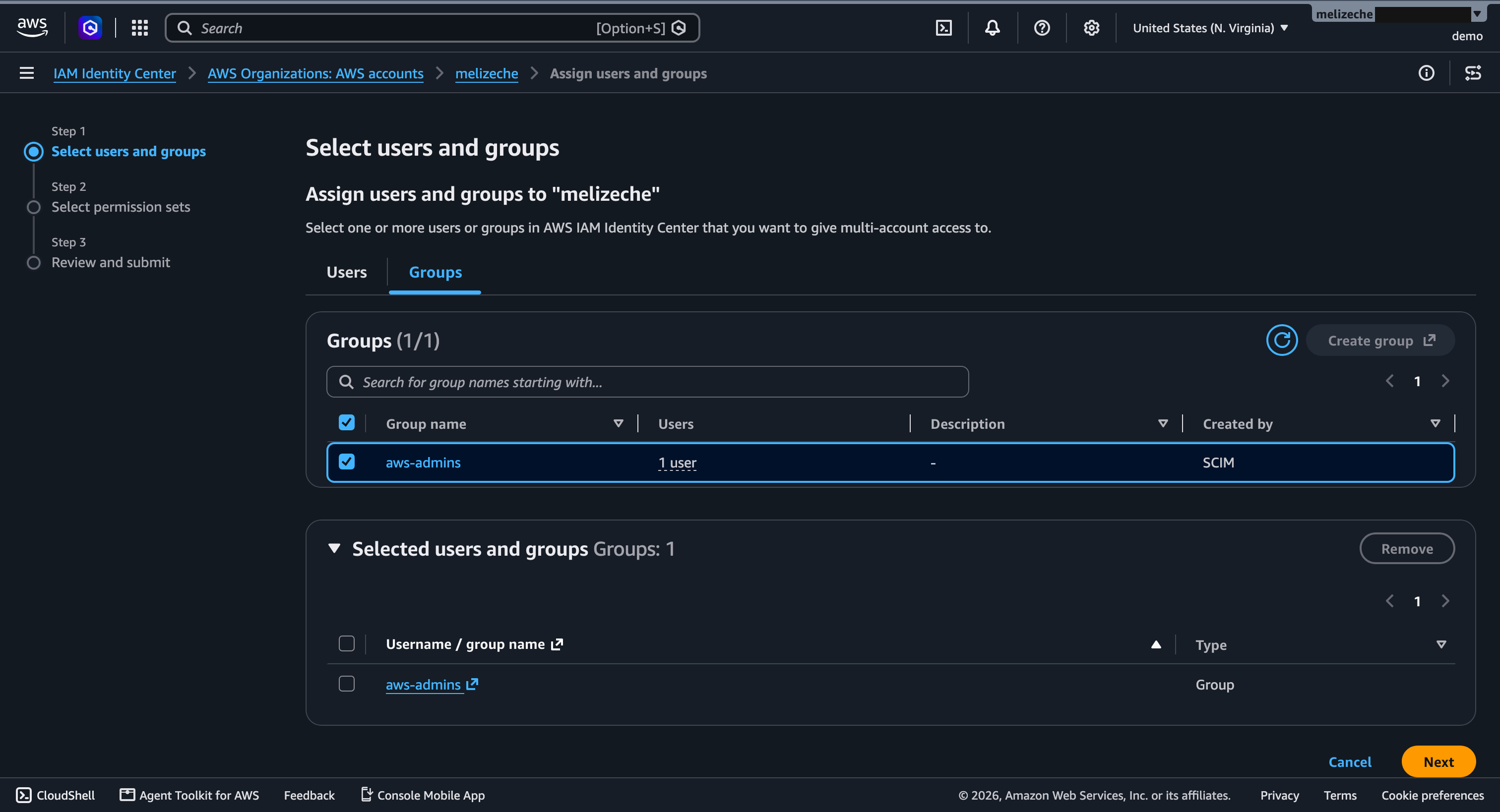Click the Remove button
This screenshot has width=1500, height=812.
(1407, 548)
